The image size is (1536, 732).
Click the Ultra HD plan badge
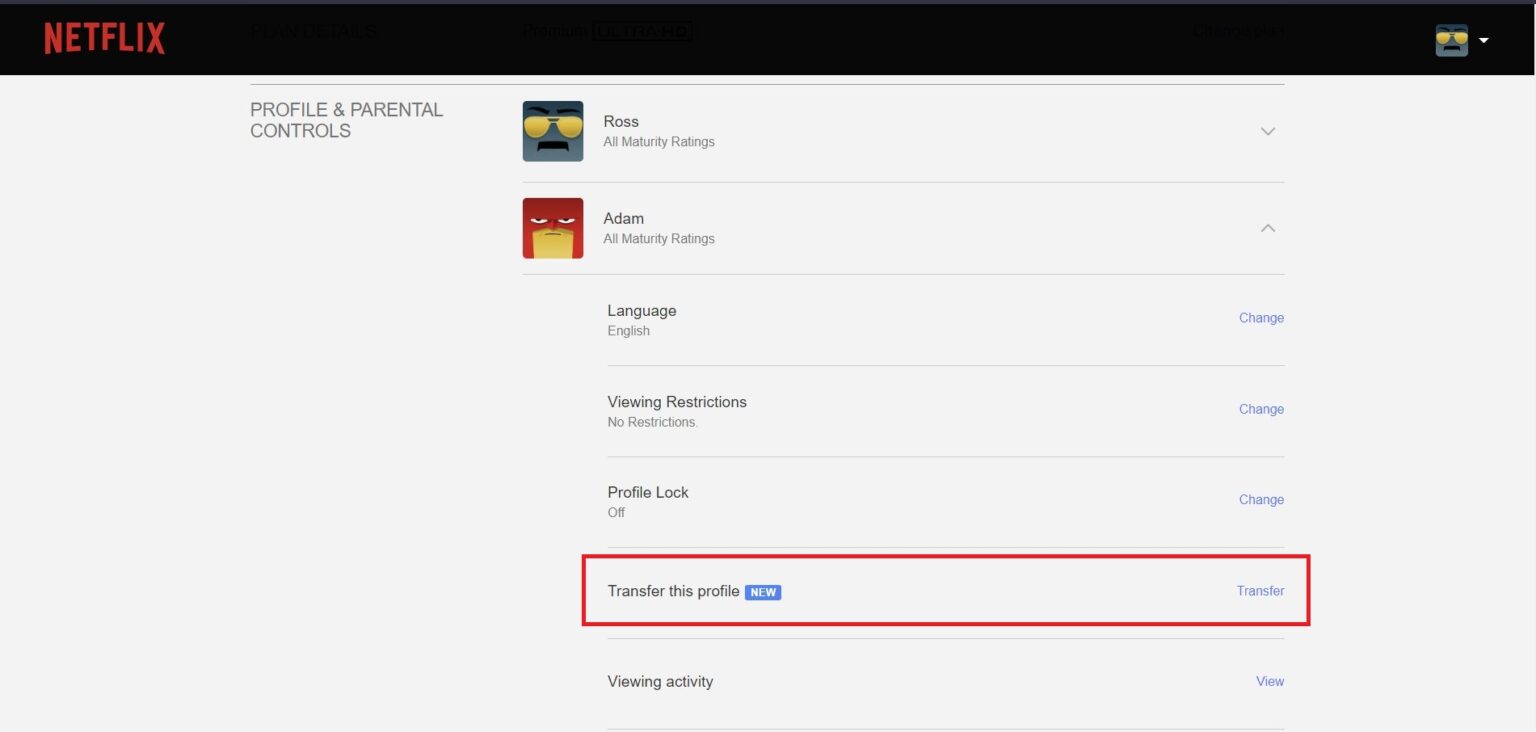tap(643, 31)
